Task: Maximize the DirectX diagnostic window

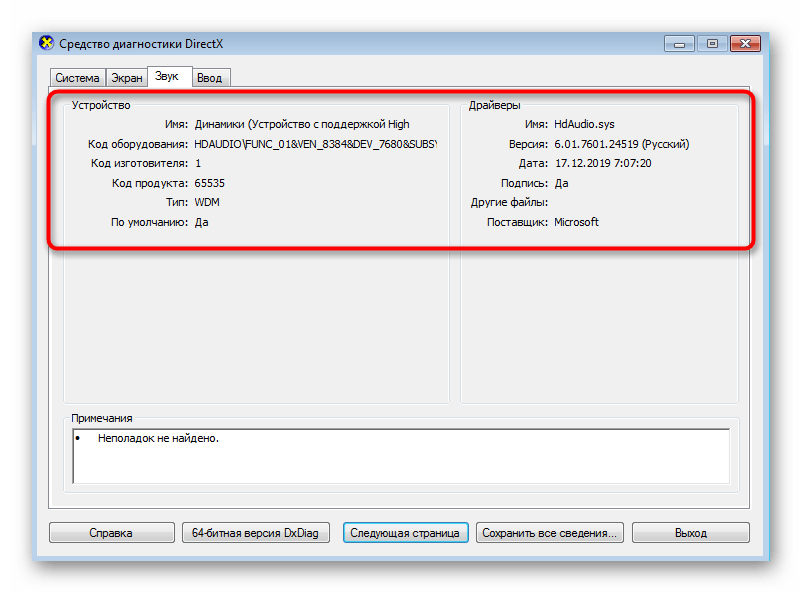Action: pos(712,44)
